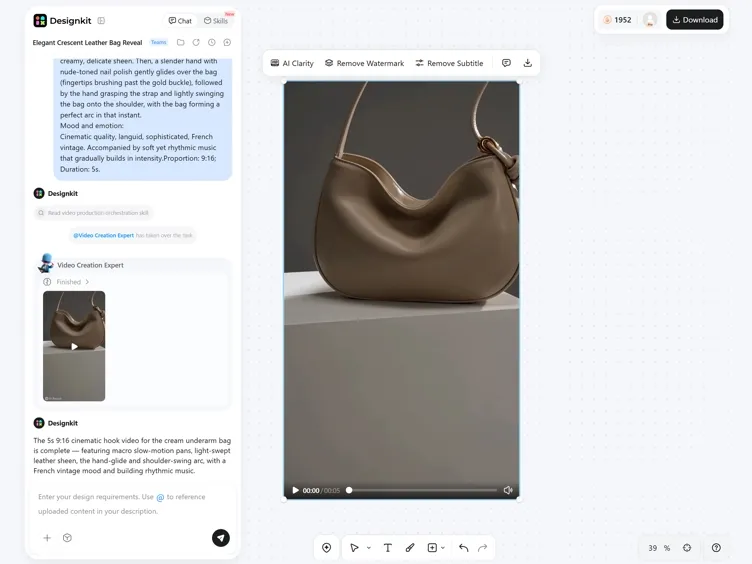This screenshot has height=564, width=752.
Task: Click the Teams badge
Action: (158, 42)
